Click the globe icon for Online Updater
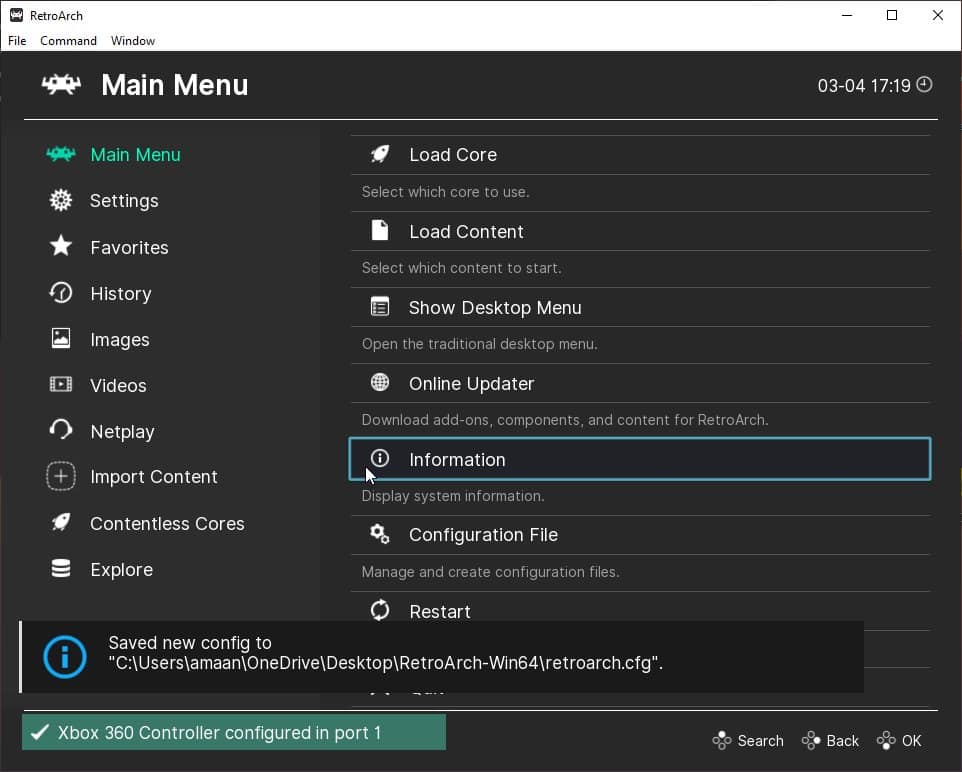 [x=380, y=383]
